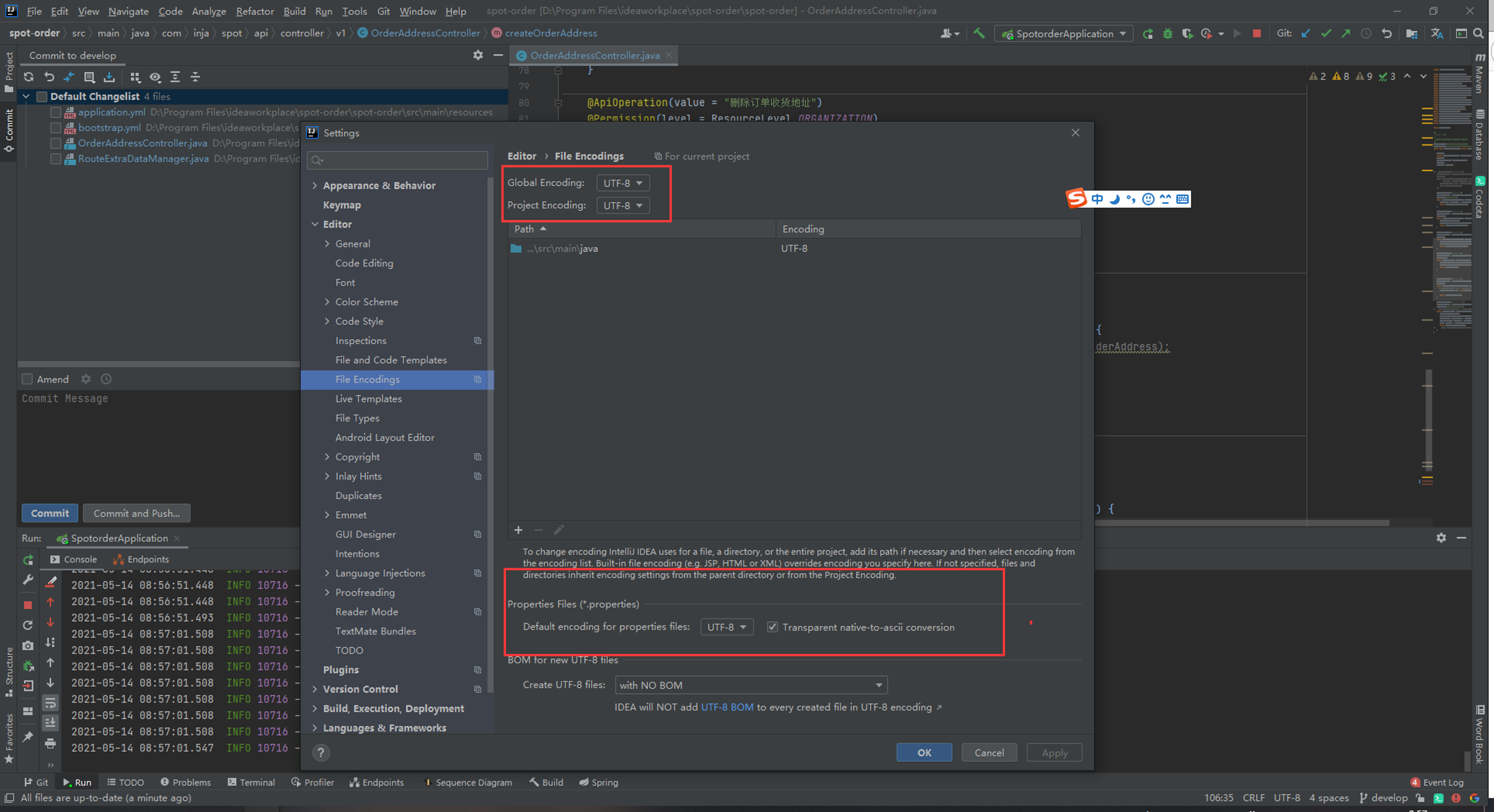Image resolution: width=1494 pixels, height=812 pixels.
Task: Stop the running application via the red square
Action: (1257, 33)
